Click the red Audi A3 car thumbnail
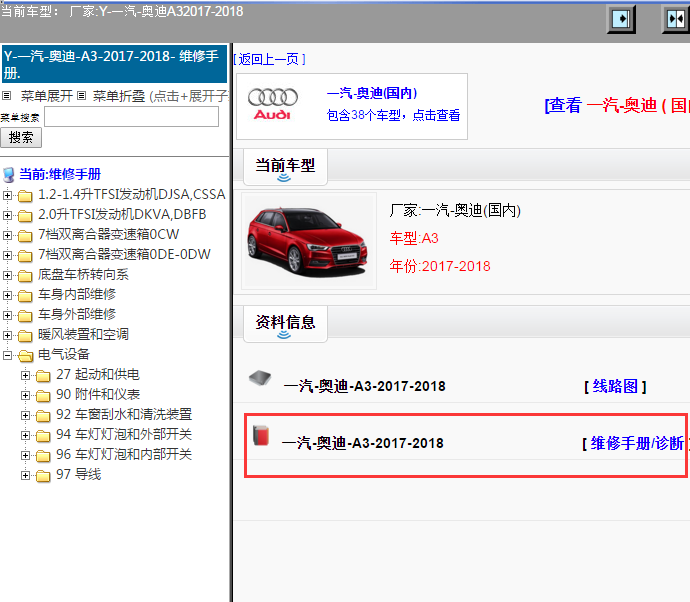 (x=308, y=241)
